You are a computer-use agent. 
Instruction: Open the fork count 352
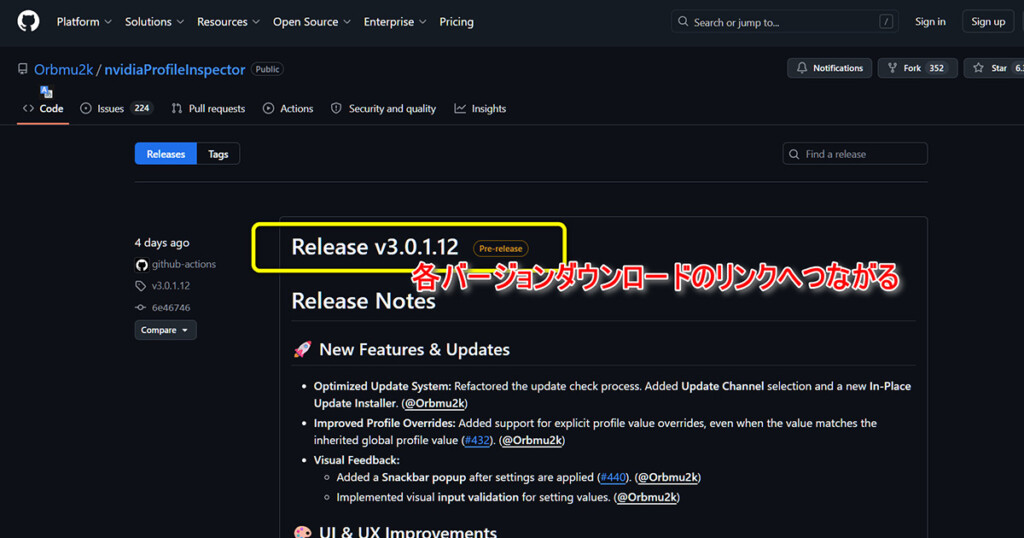pyautogui.click(x=936, y=68)
